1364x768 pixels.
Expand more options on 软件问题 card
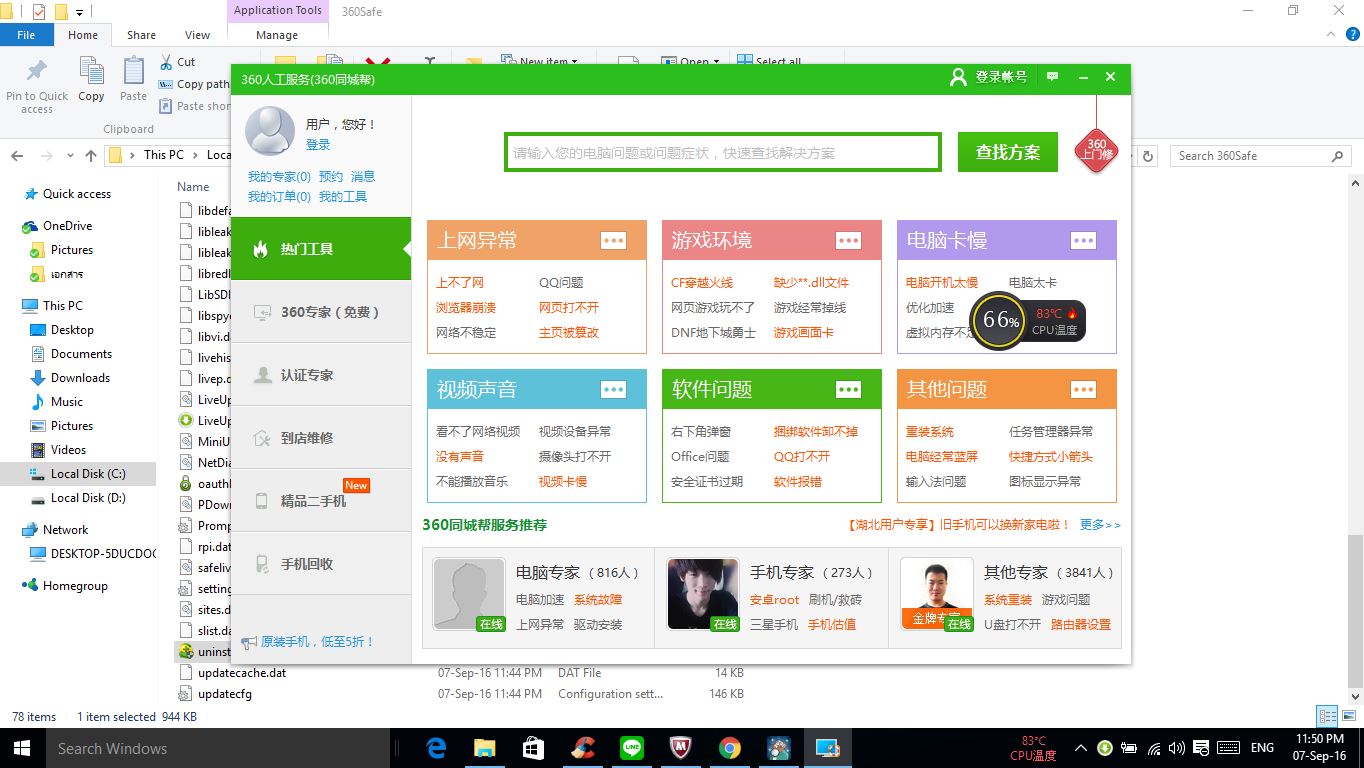coord(848,389)
